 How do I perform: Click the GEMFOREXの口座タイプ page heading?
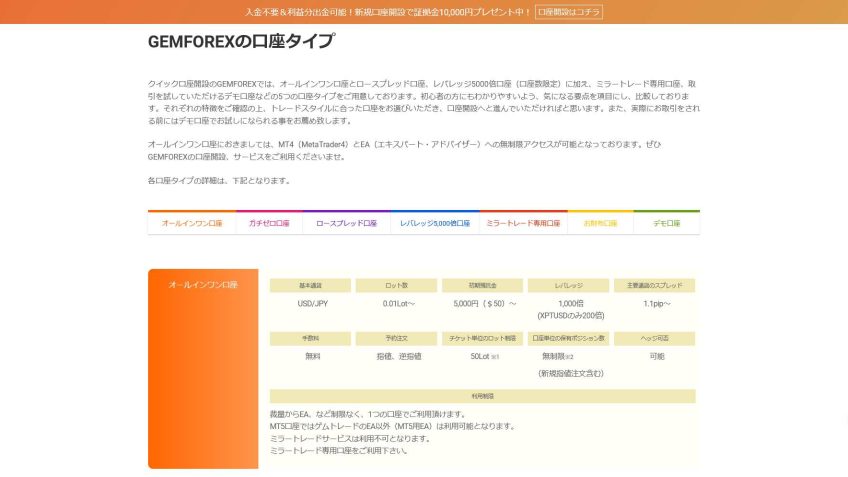point(241,42)
